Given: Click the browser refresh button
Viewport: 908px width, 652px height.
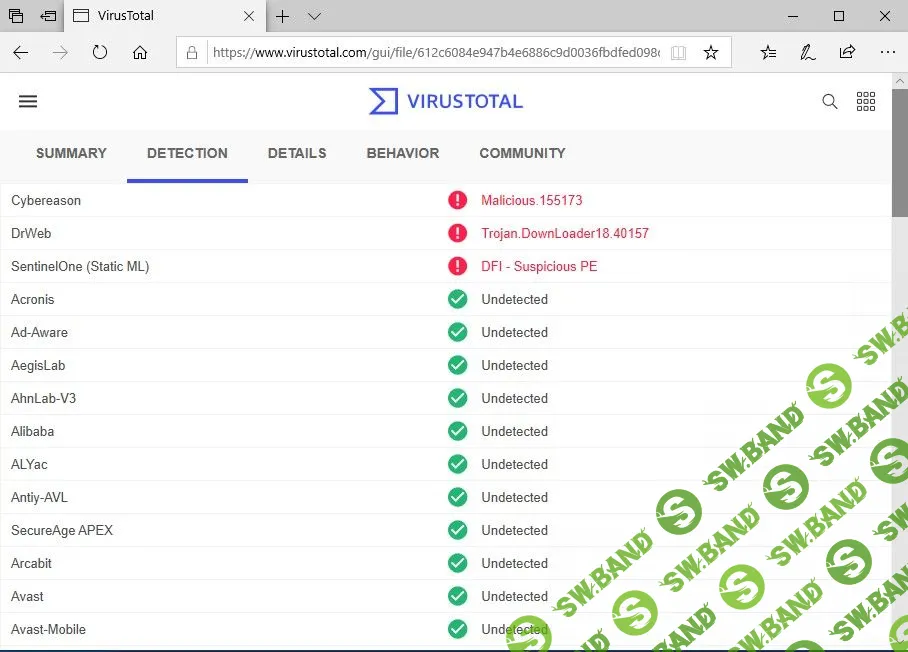Looking at the screenshot, I should pyautogui.click(x=100, y=53).
